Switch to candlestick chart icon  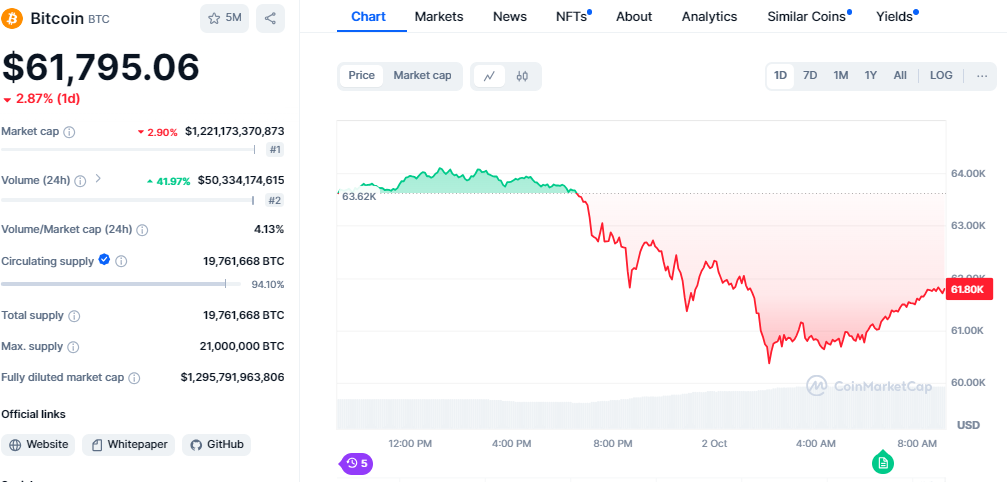(522, 76)
